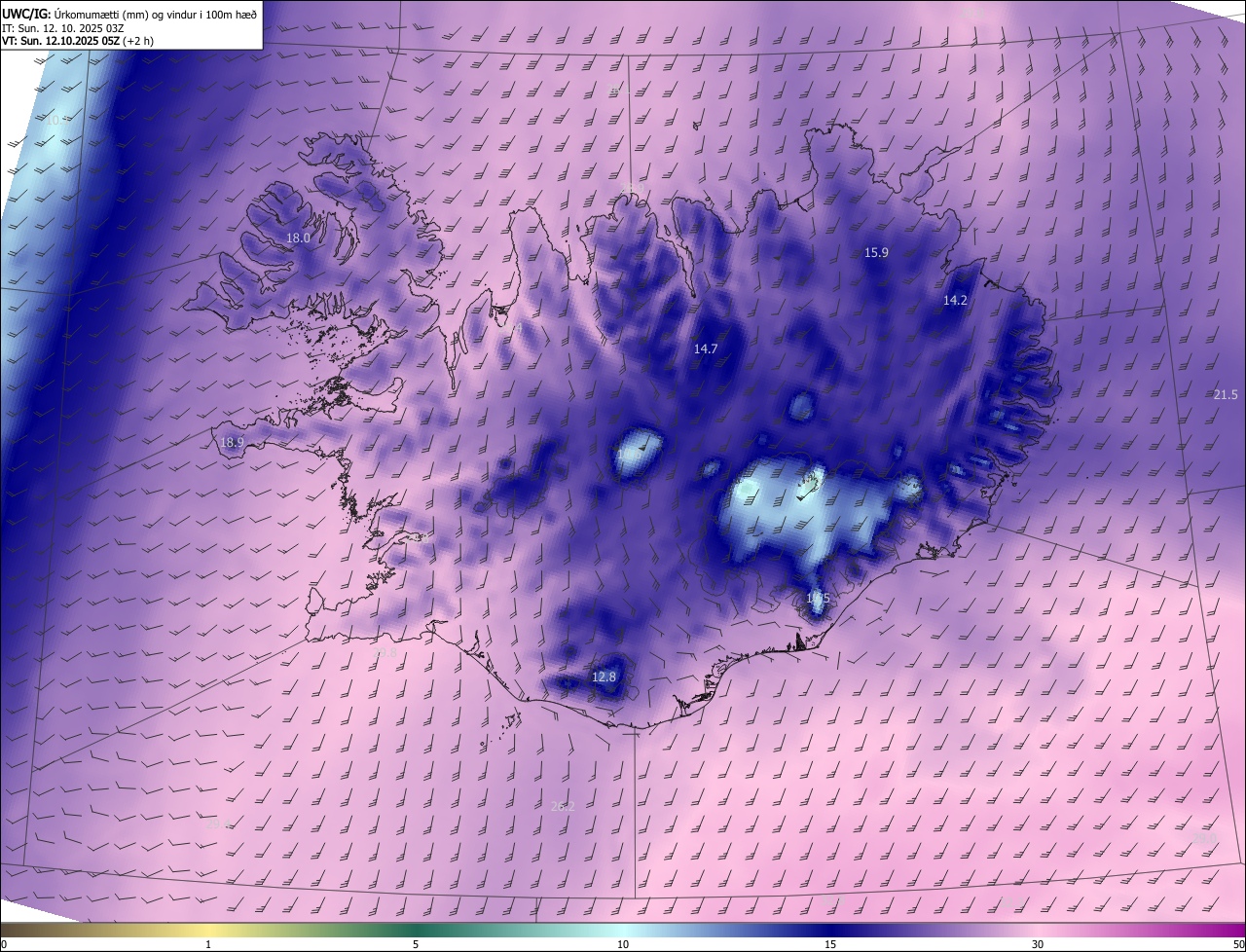Screen dimensions: 1246x952
Task: Click the 21.5 value at the east edge
Action: click(1226, 394)
